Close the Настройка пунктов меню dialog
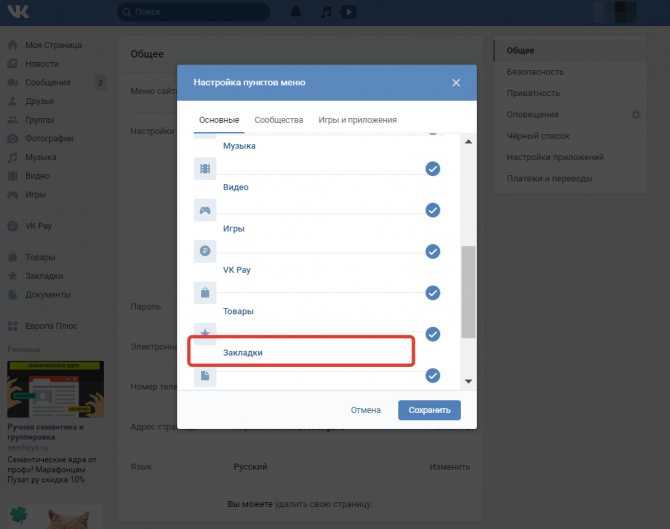This screenshot has height=529, width=670. pos(456,83)
